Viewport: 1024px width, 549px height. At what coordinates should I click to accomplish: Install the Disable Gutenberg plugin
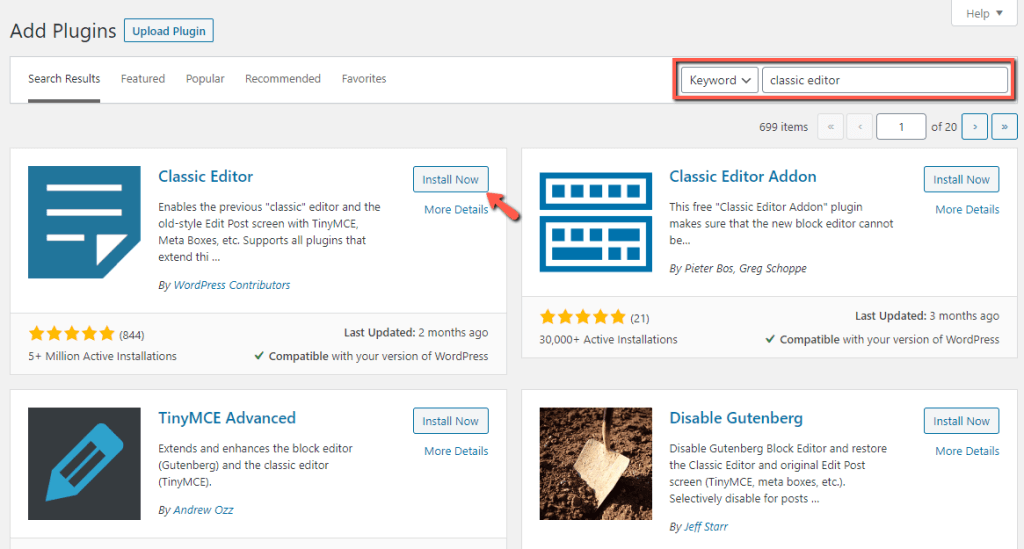point(961,421)
